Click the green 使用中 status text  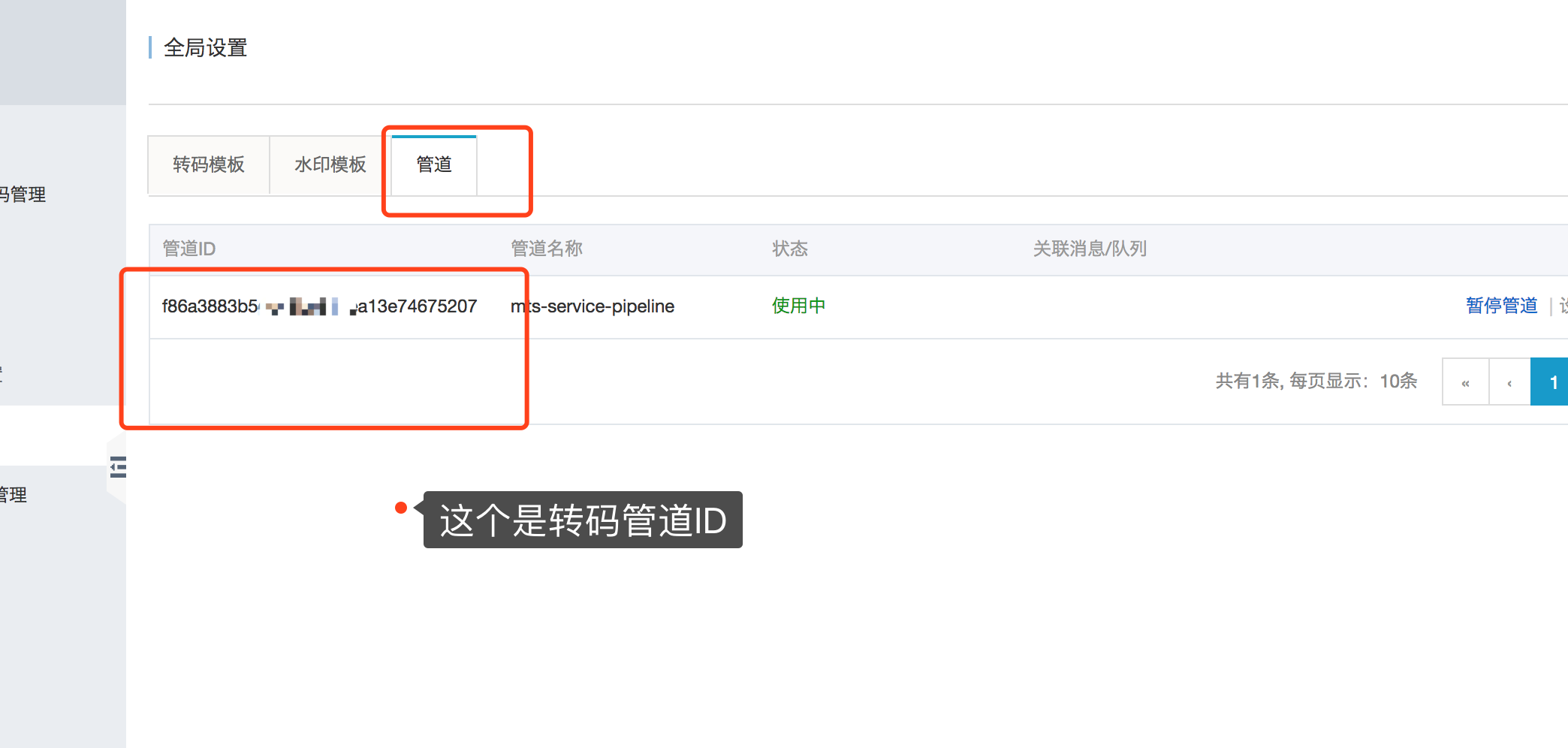click(798, 306)
